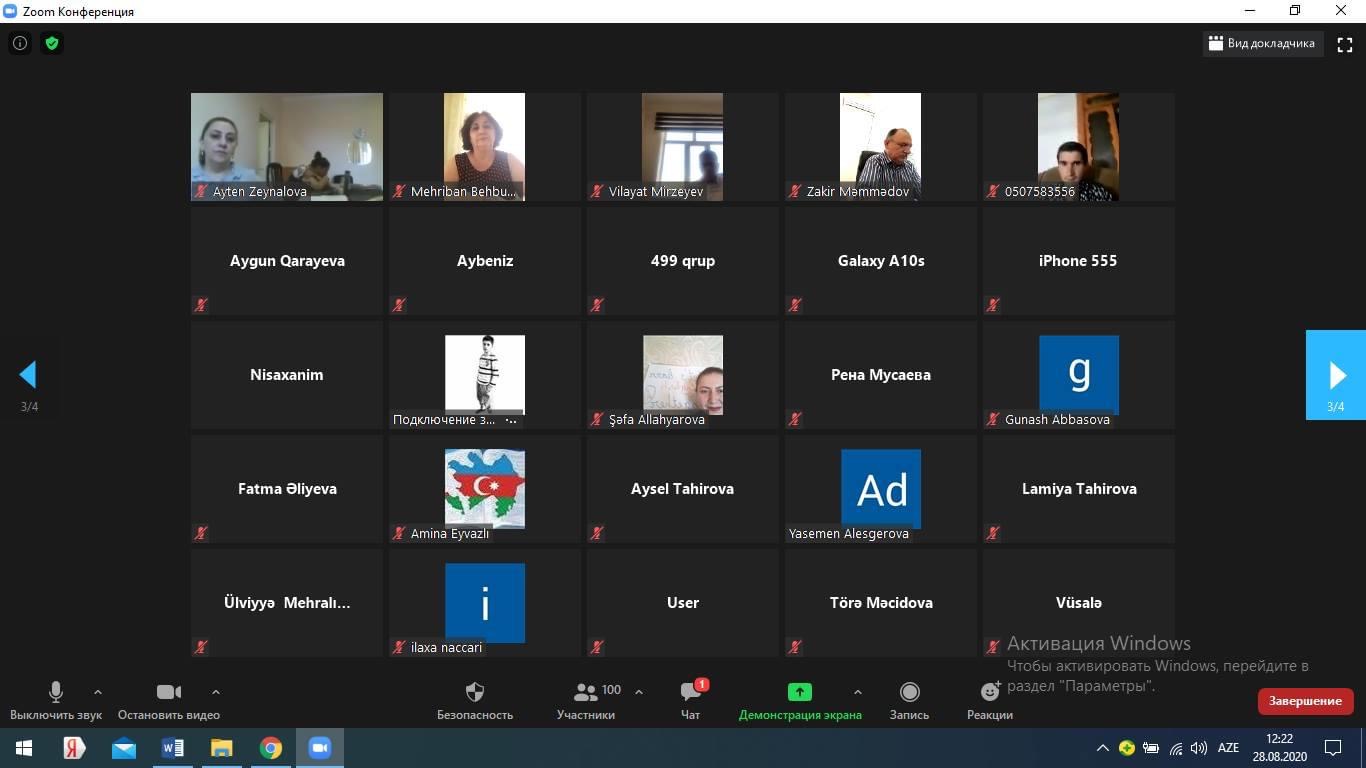Open Word from taskbar
The width and height of the screenshot is (1366, 768).
coord(173,748)
